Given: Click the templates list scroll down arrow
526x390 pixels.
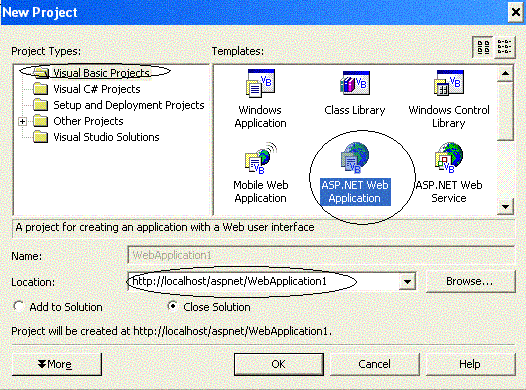Looking at the screenshot, I should coord(506,207).
